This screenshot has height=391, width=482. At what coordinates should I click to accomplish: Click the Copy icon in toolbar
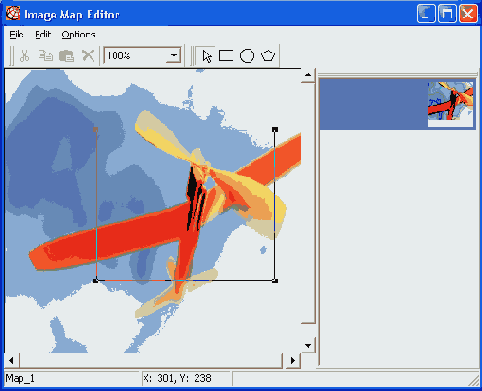coord(46,56)
